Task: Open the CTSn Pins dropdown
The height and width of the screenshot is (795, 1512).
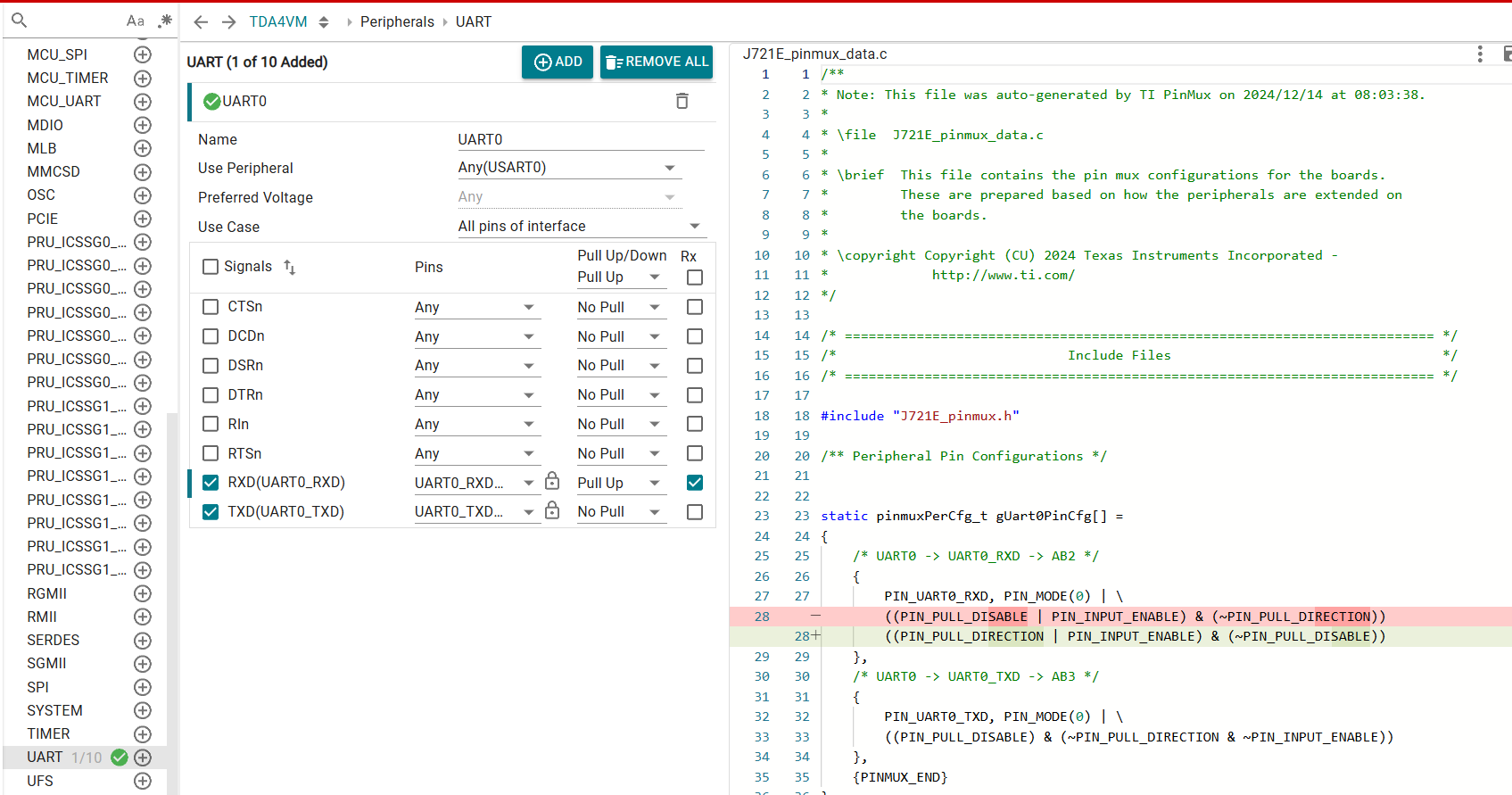Action: click(476, 308)
